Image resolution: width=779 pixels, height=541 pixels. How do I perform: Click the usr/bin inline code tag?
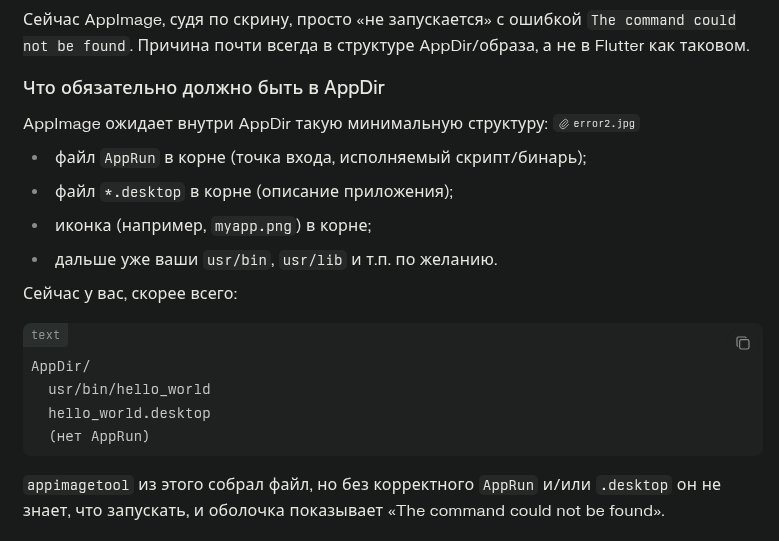point(237,260)
